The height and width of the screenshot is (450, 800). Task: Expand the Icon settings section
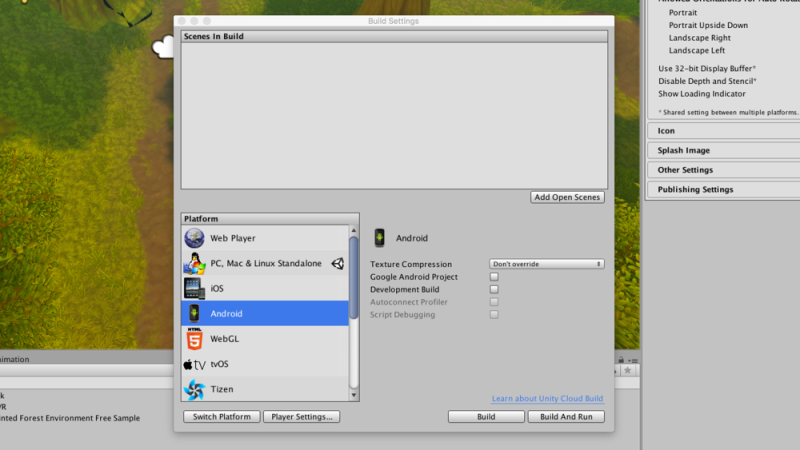(x=666, y=131)
